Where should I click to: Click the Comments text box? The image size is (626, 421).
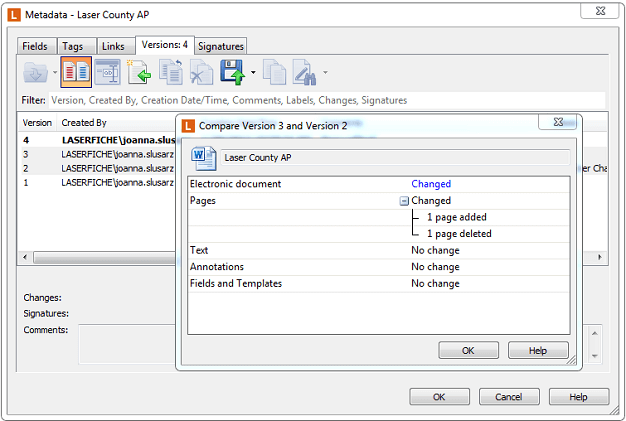click(127, 344)
